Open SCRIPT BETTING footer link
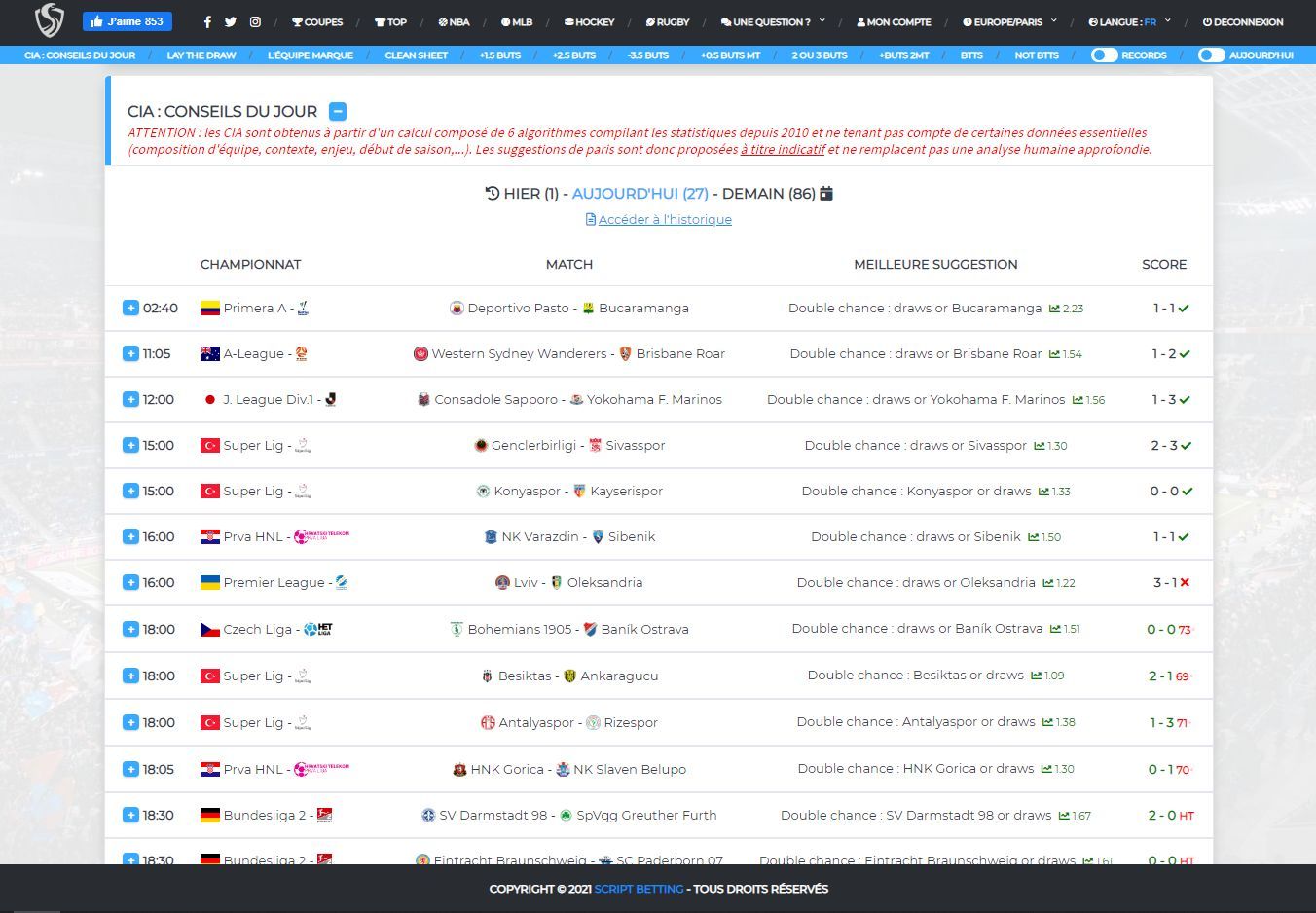 639,889
